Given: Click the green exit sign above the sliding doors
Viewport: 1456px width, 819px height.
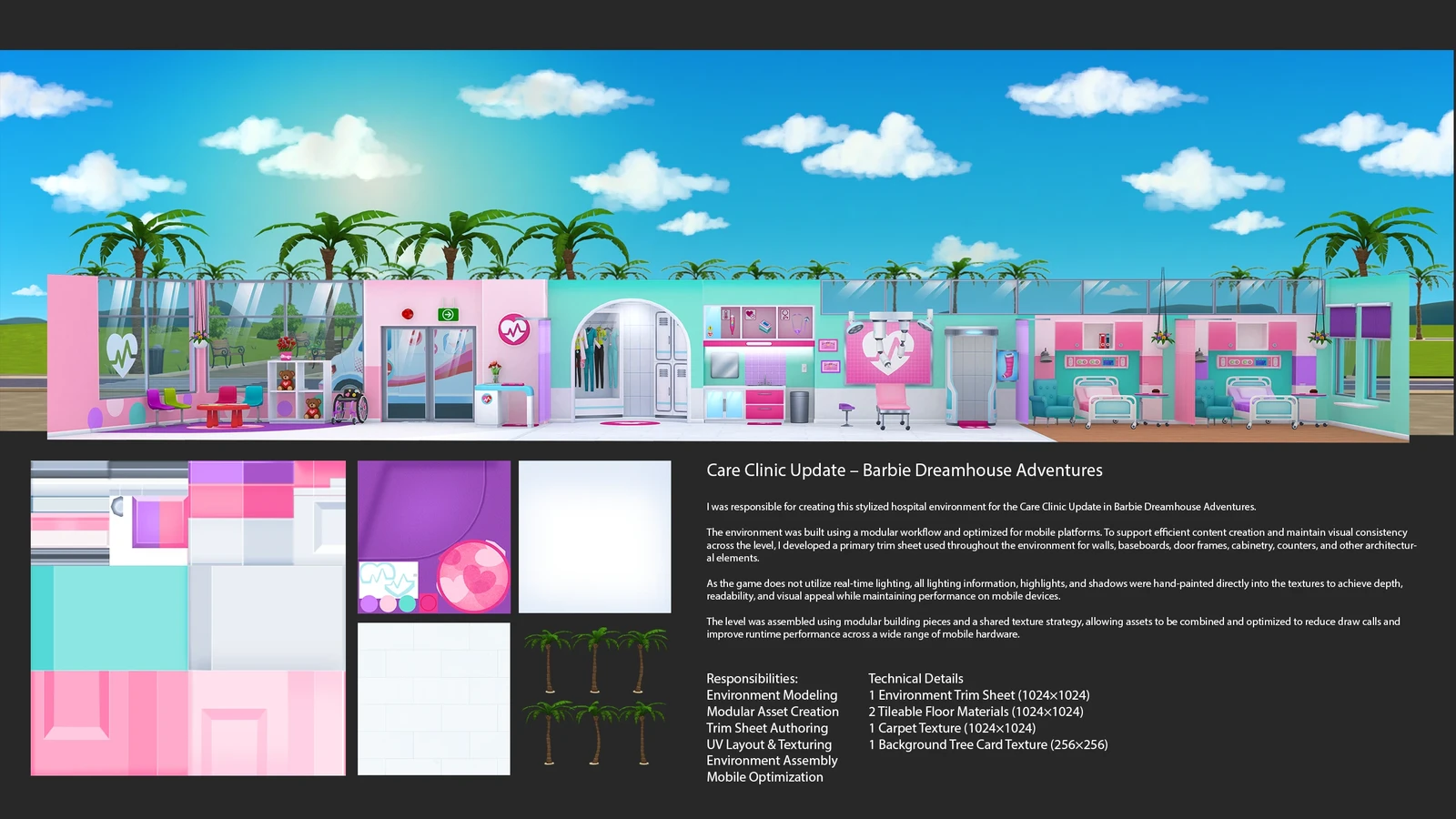Looking at the screenshot, I should [448, 315].
